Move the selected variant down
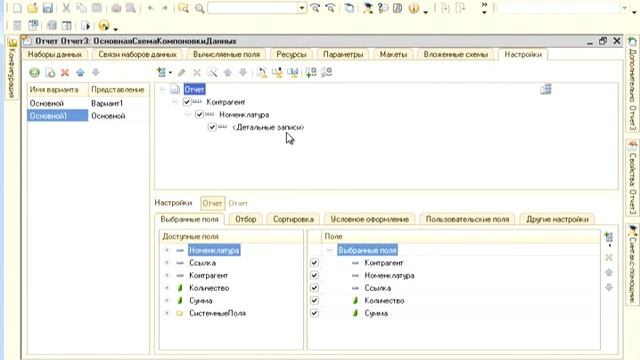The image size is (640, 360). pyautogui.click(x=96, y=73)
